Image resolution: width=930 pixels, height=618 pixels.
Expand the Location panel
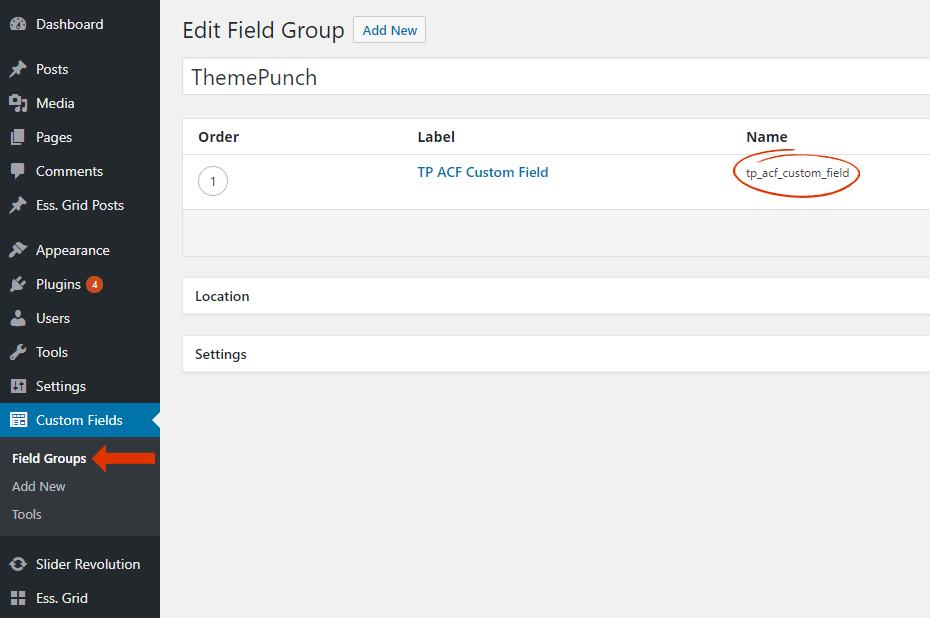[x=556, y=296]
